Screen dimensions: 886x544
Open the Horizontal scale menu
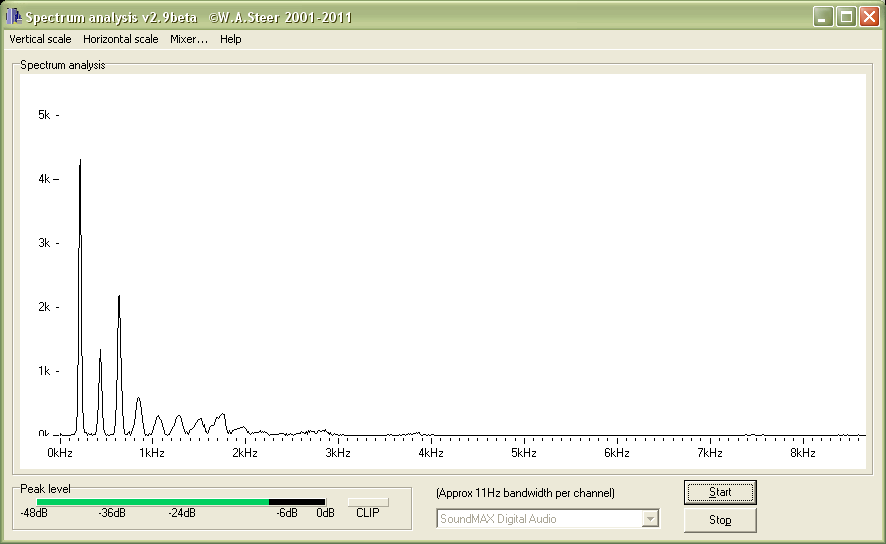tap(120, 39)
